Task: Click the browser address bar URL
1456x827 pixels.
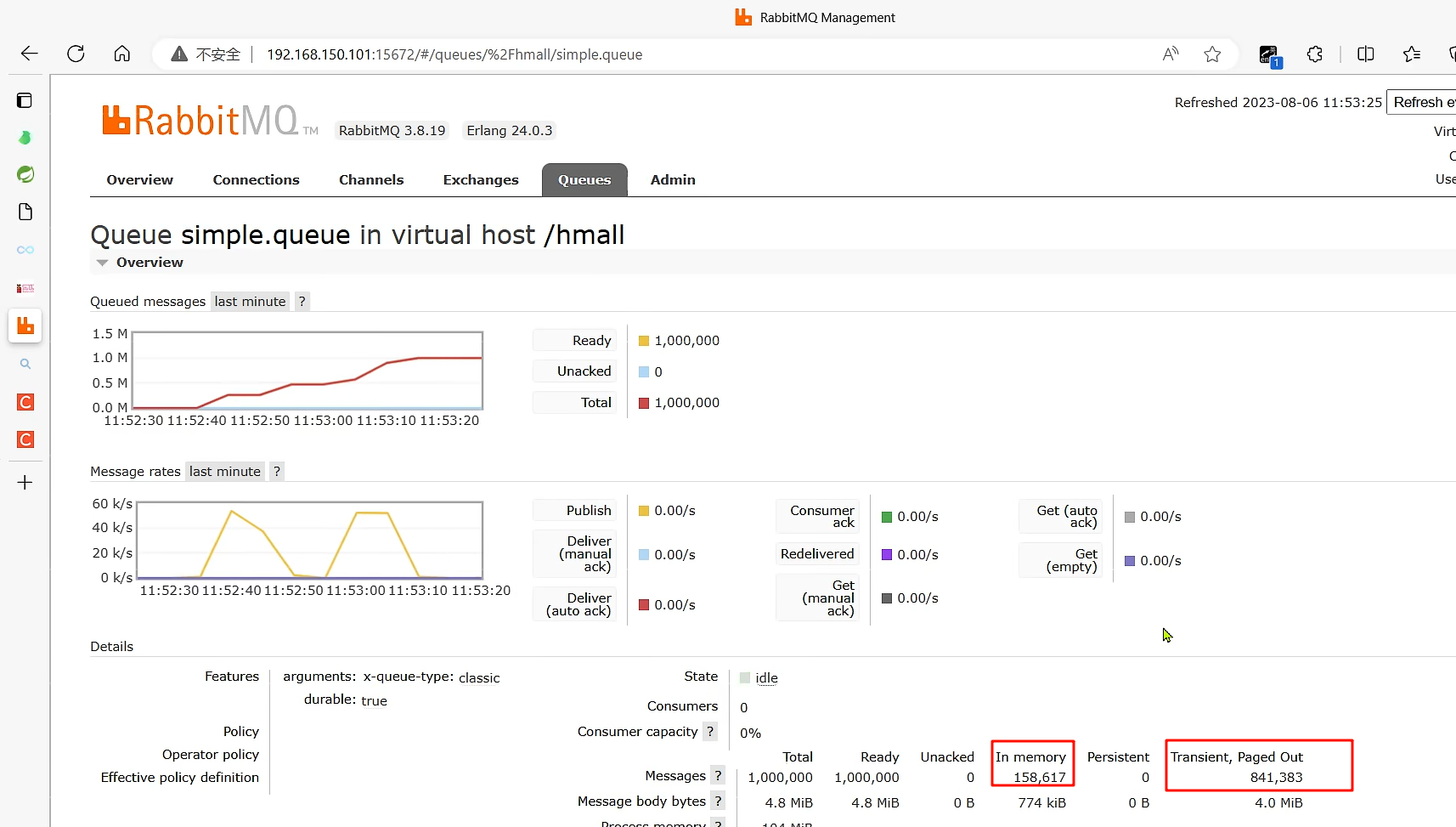Action: [454, 54]
